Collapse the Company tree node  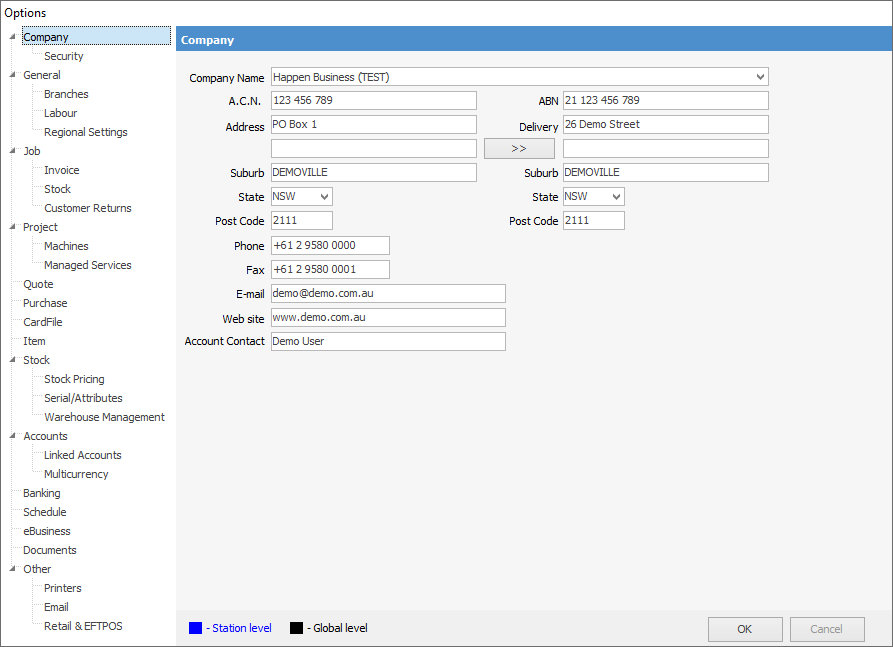(12, 37)
